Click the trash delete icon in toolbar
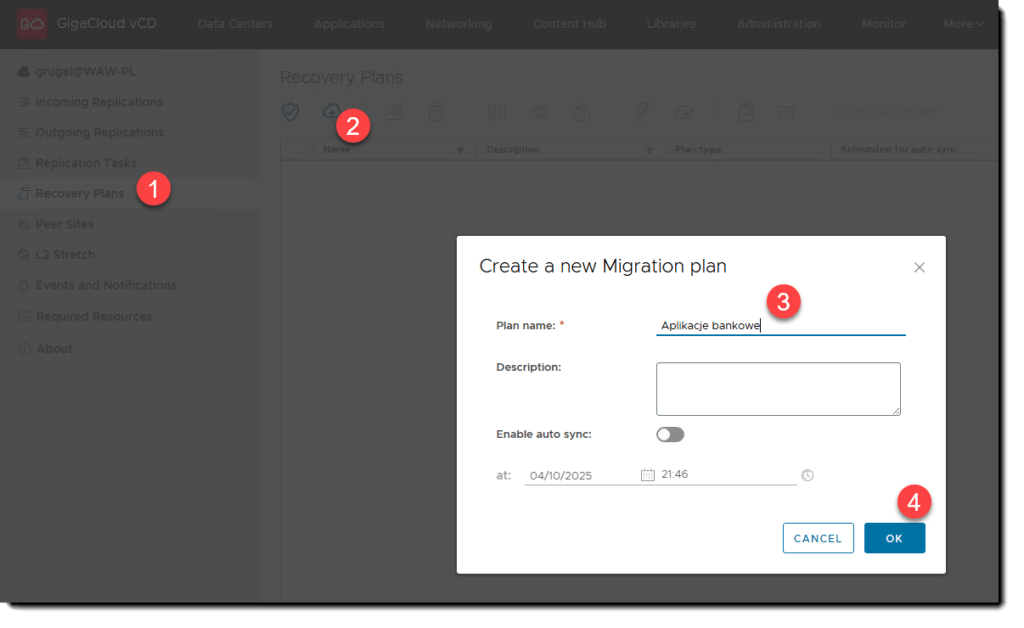The height and width of the screenshot is (628, 1024). point(435,112)
